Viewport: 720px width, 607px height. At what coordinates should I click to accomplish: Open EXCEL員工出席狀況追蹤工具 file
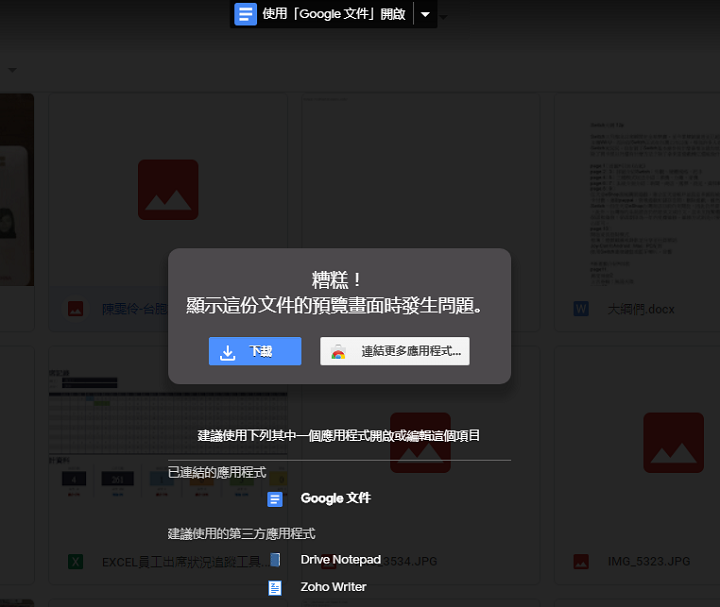click(x=186, y=562)
